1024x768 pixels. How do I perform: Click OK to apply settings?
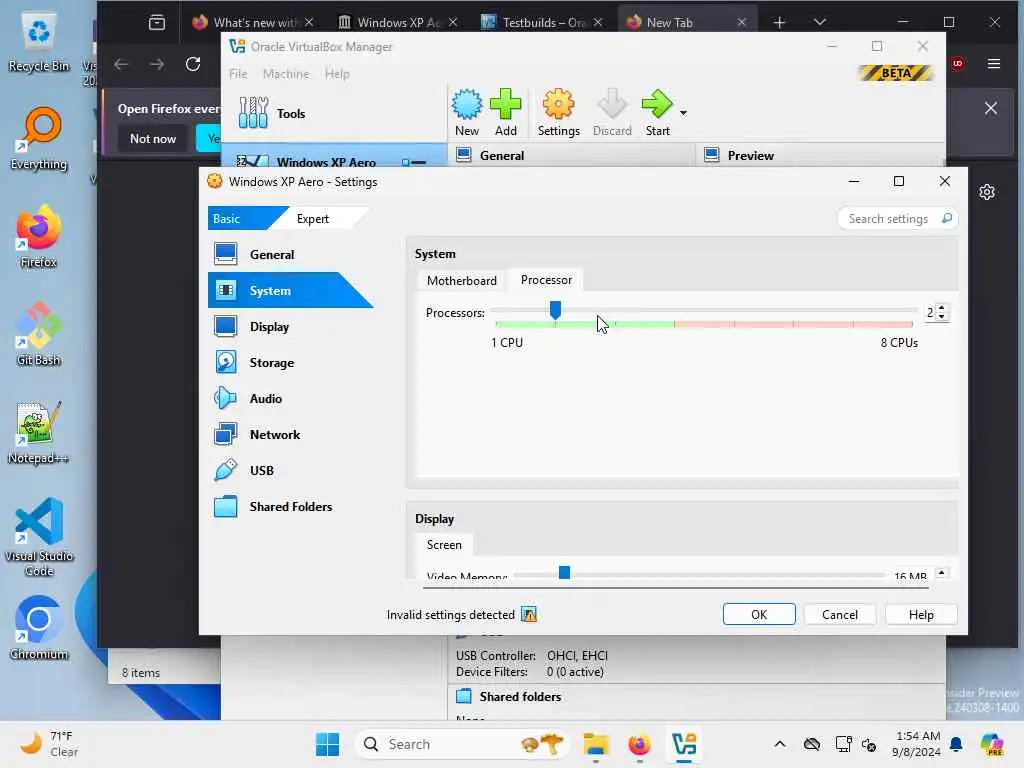(759, 615)
